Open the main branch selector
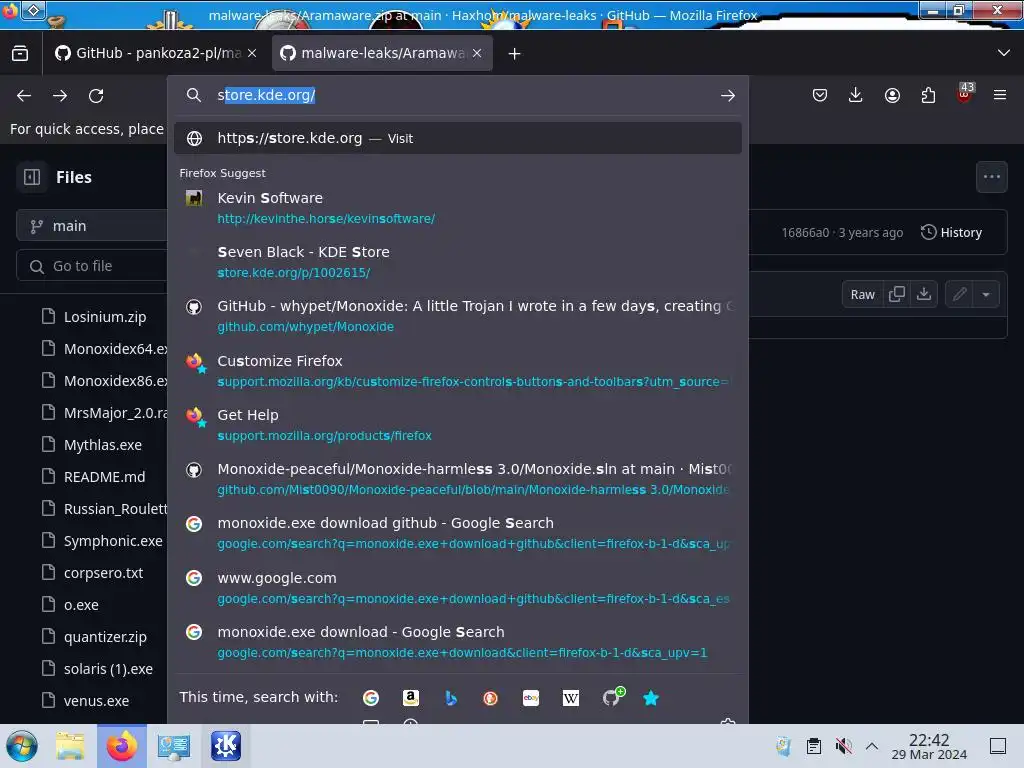Screen dimensions: 1024x768 tap(92, 226)
